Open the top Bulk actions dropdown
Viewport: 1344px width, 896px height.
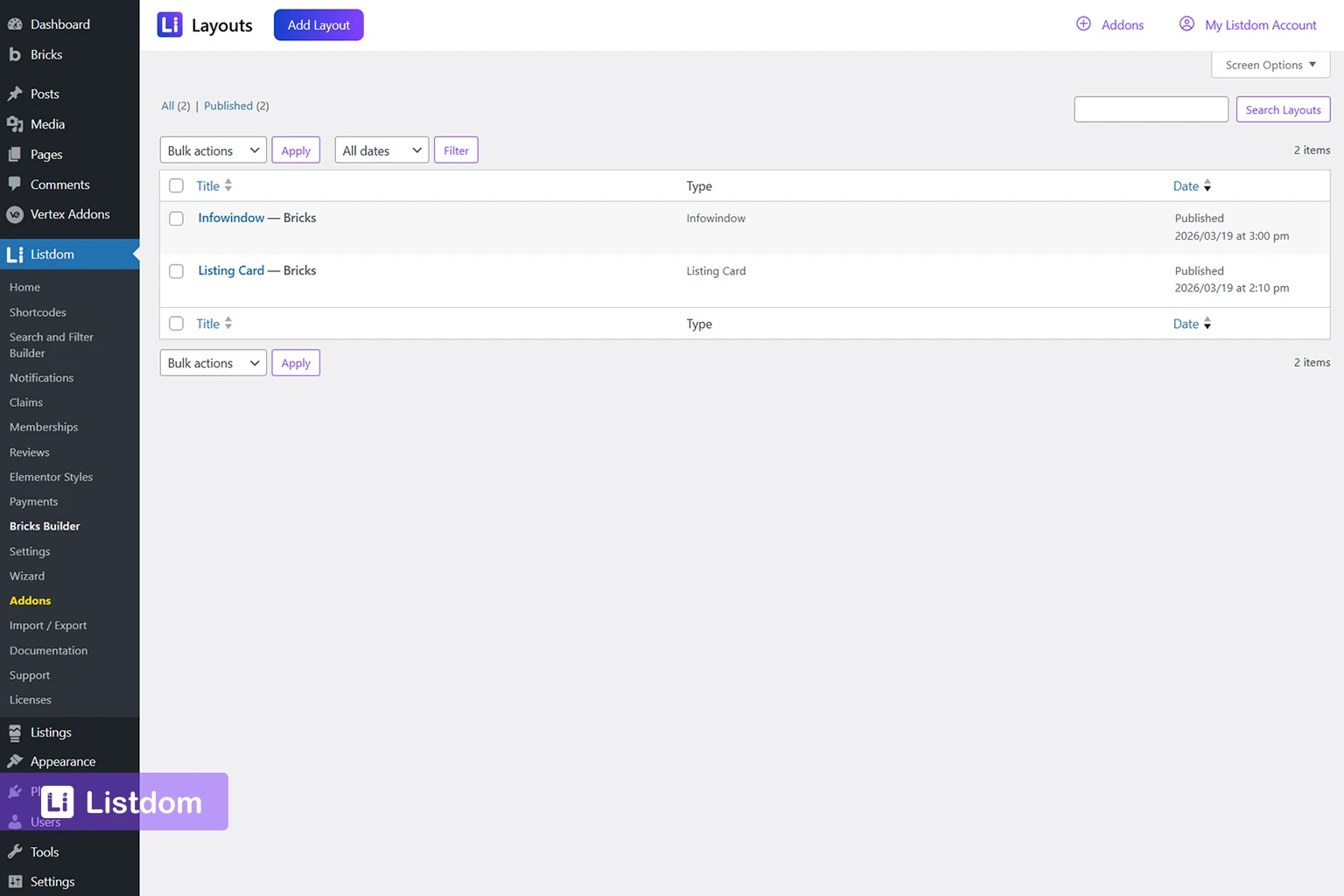(213, 150)
